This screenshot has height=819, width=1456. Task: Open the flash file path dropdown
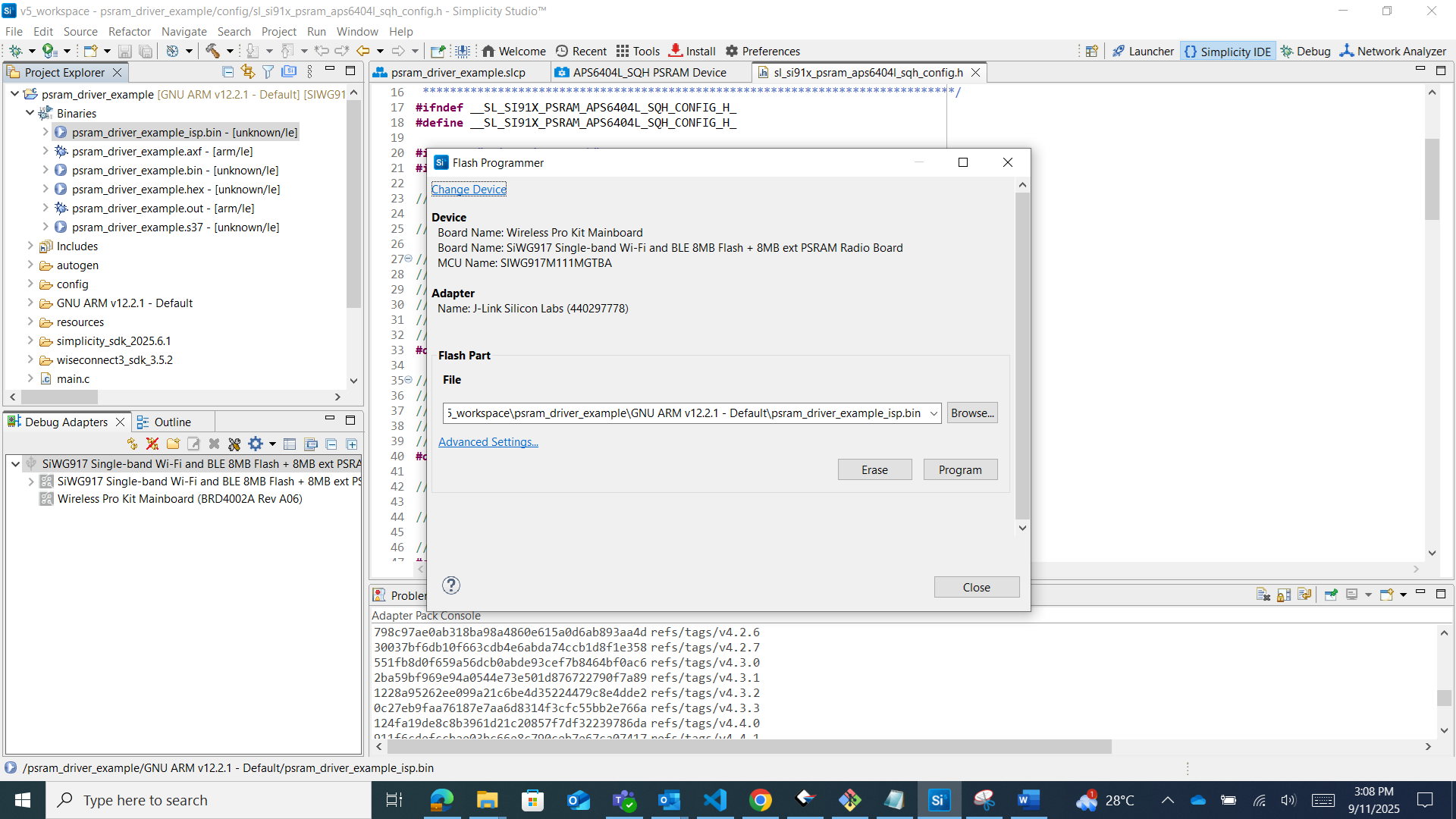[934, 413]
